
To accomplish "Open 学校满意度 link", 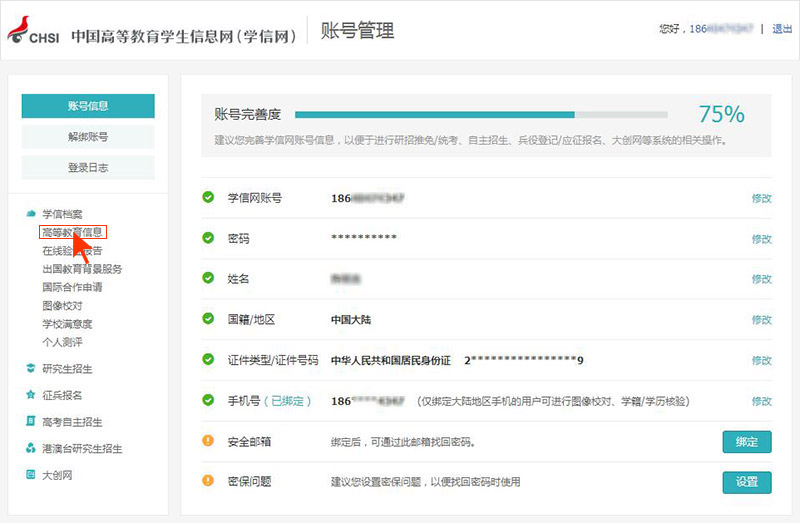I will tap(67, 324).
